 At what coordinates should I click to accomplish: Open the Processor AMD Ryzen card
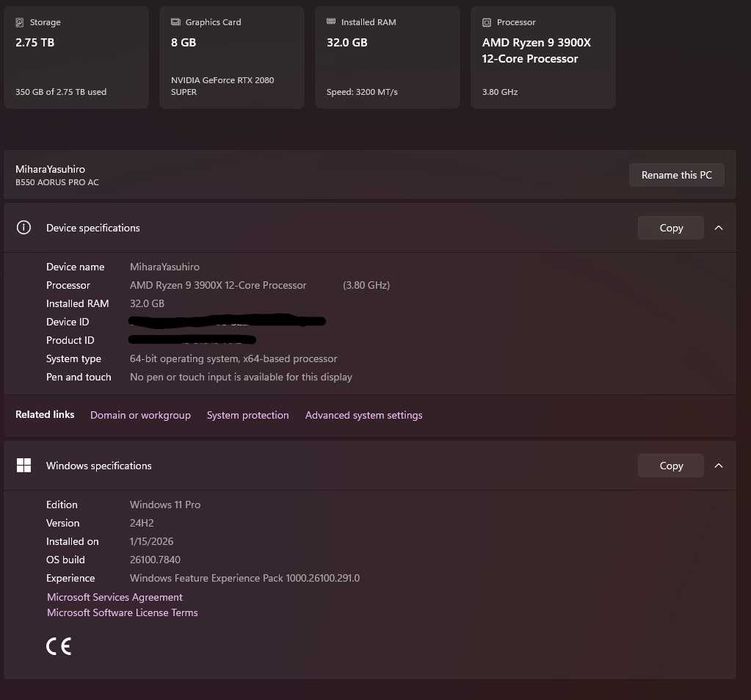(543, 57)
